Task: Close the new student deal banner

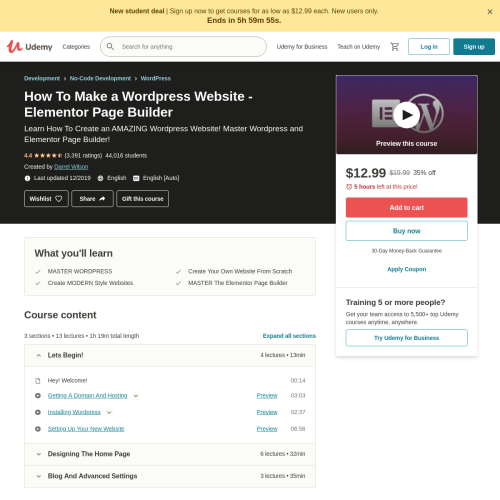Action: (x=490, y=12)
